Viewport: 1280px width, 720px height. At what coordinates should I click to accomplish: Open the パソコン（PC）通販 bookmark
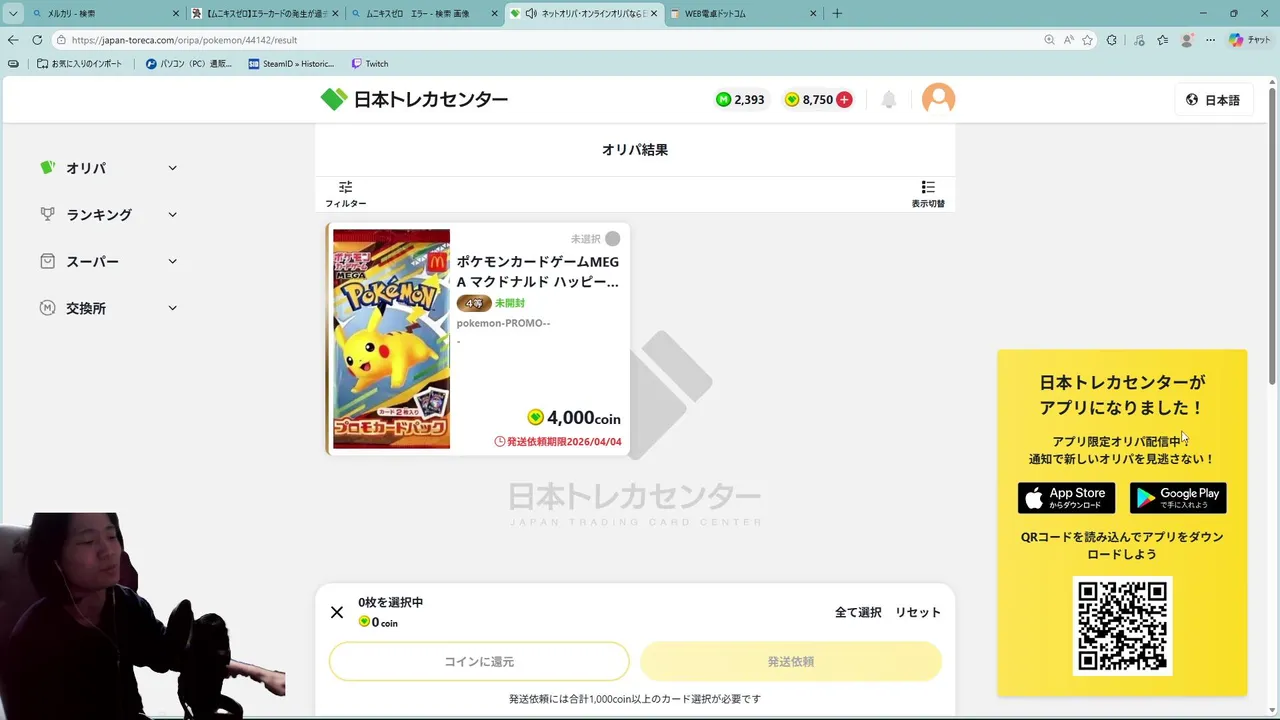(189, 63)
